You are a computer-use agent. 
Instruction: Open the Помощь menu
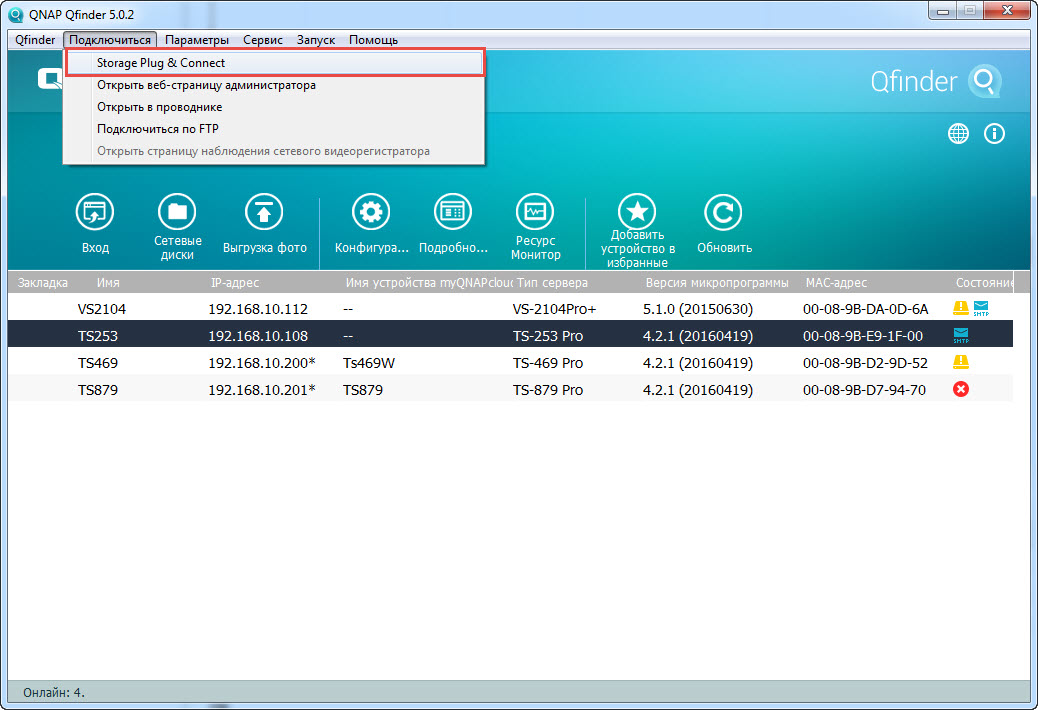coord(373,40)
